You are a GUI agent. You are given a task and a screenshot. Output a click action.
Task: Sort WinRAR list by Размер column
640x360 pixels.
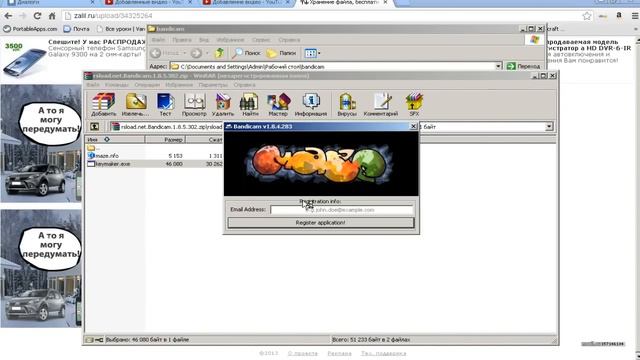165,140
